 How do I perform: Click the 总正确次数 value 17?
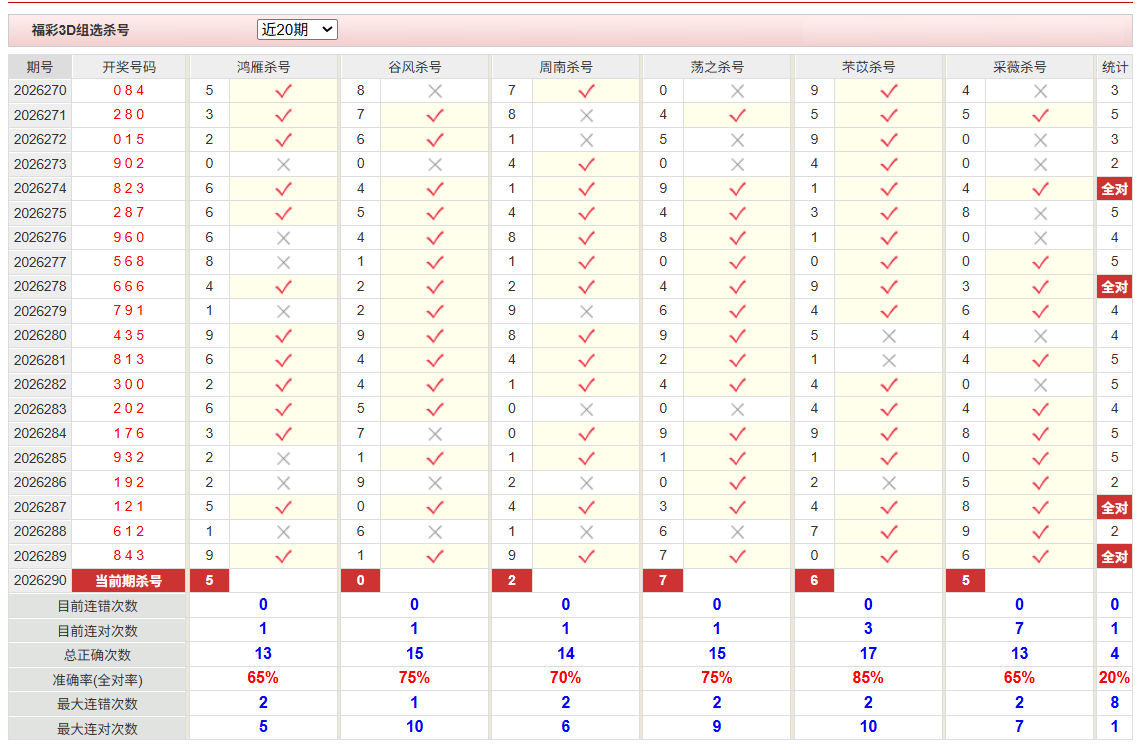[x=868, y=654]
